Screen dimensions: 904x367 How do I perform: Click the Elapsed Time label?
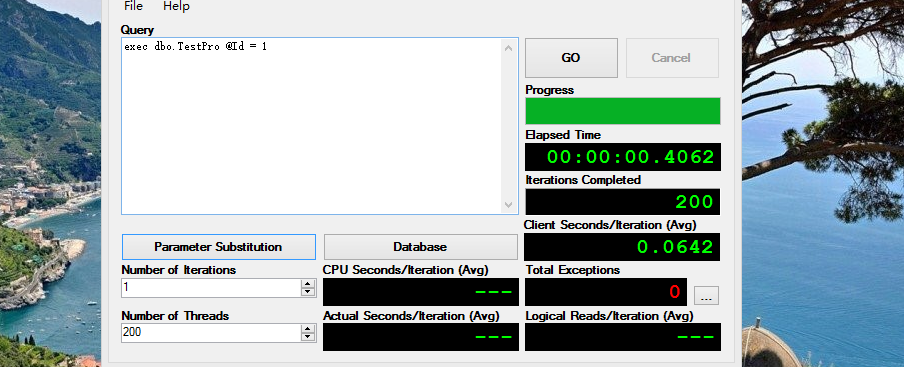pos(563,135)
